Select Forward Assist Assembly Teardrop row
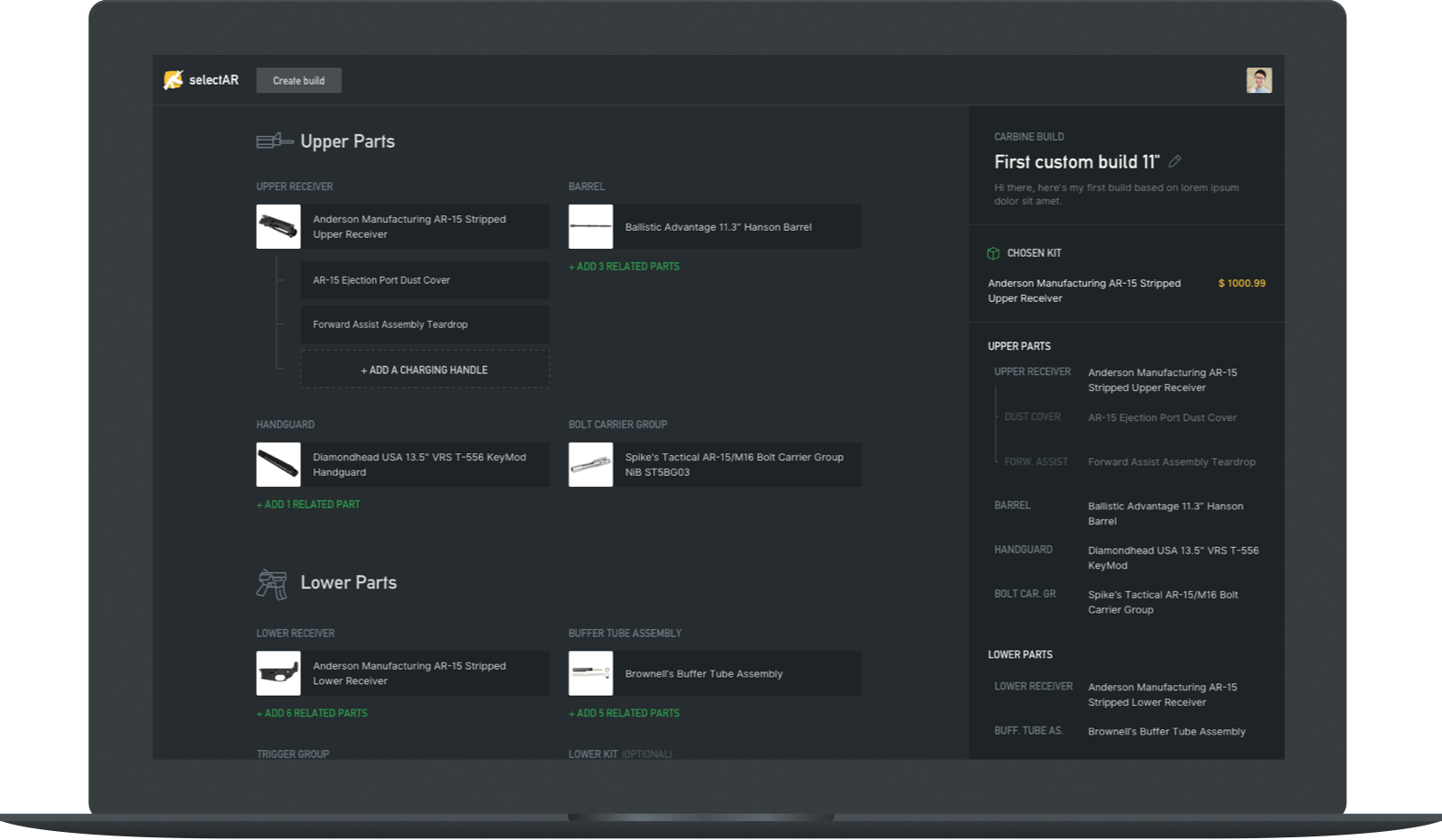1442x840 pixels. tap(424, 324)
